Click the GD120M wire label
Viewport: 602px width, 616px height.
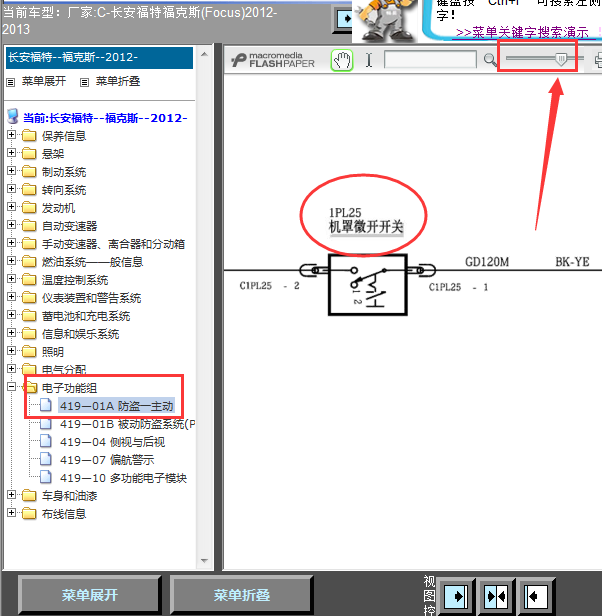tap(487, 262)
